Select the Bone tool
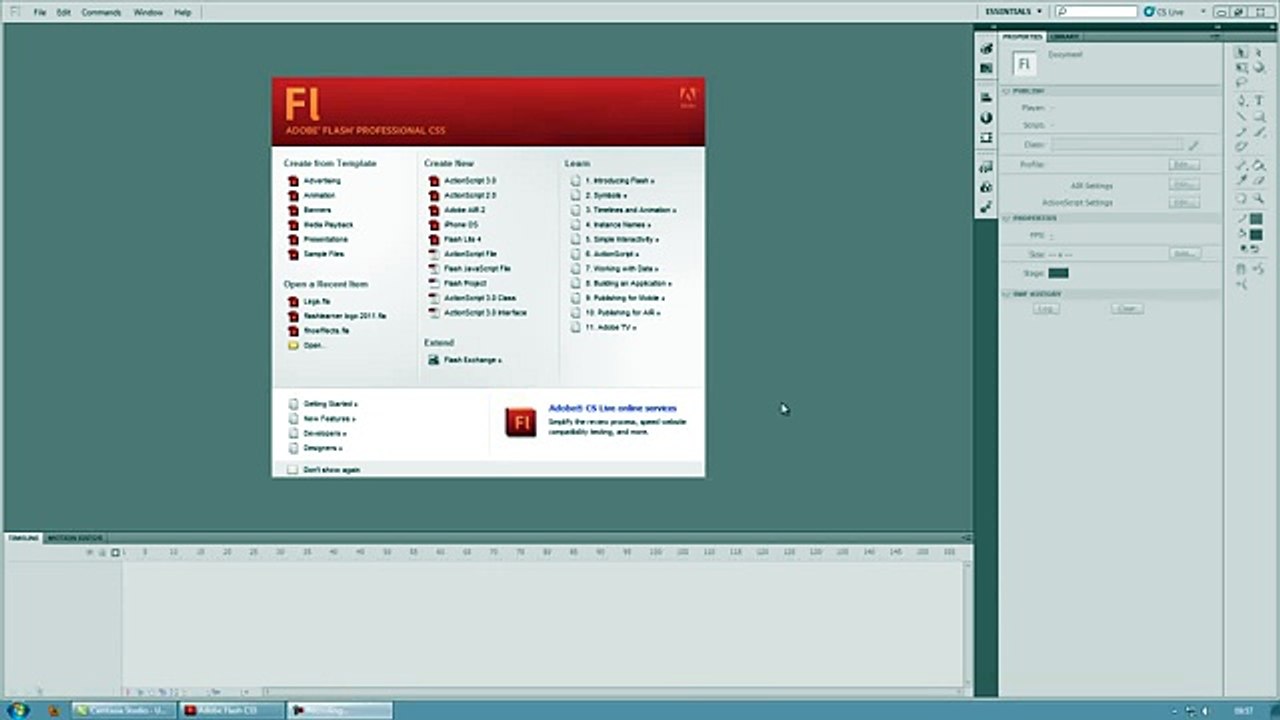The image size is (1280, 720). pyautogui.click(x=1241, y=165)
